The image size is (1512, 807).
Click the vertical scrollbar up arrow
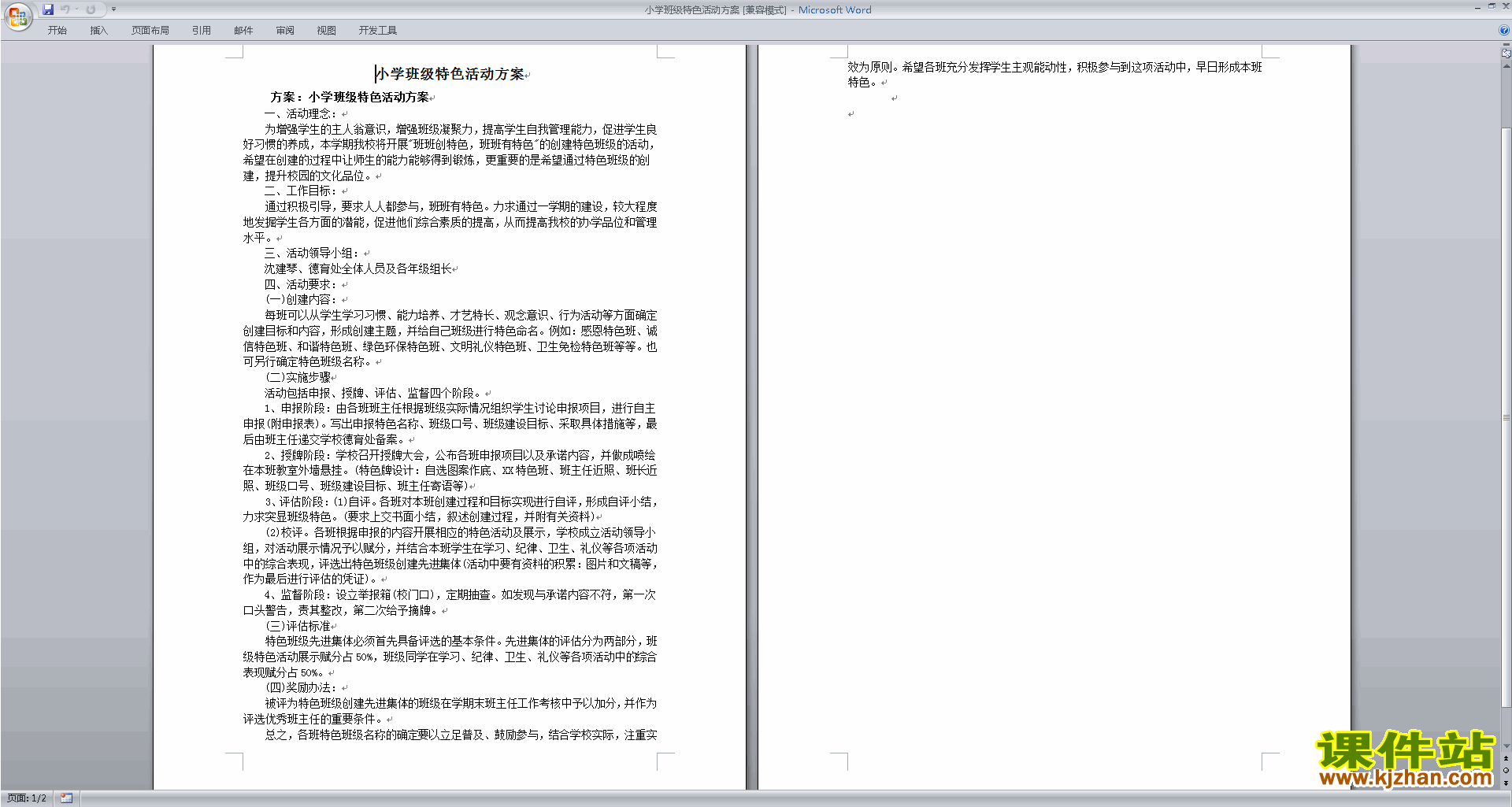click(x=1506, y=65)
